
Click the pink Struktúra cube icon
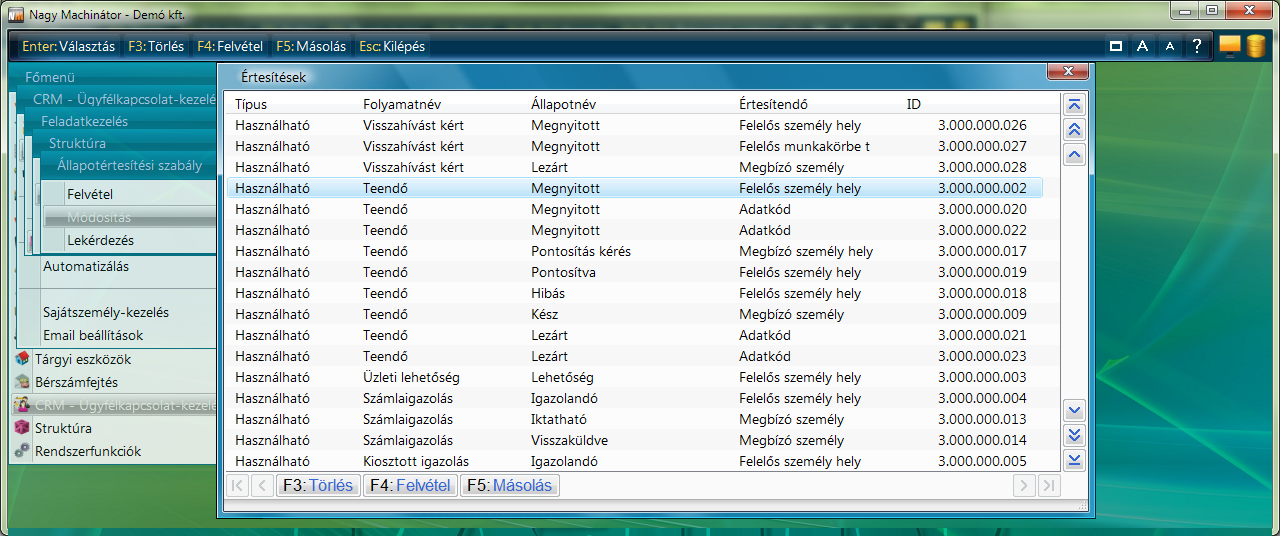click(x=22, y=428)
